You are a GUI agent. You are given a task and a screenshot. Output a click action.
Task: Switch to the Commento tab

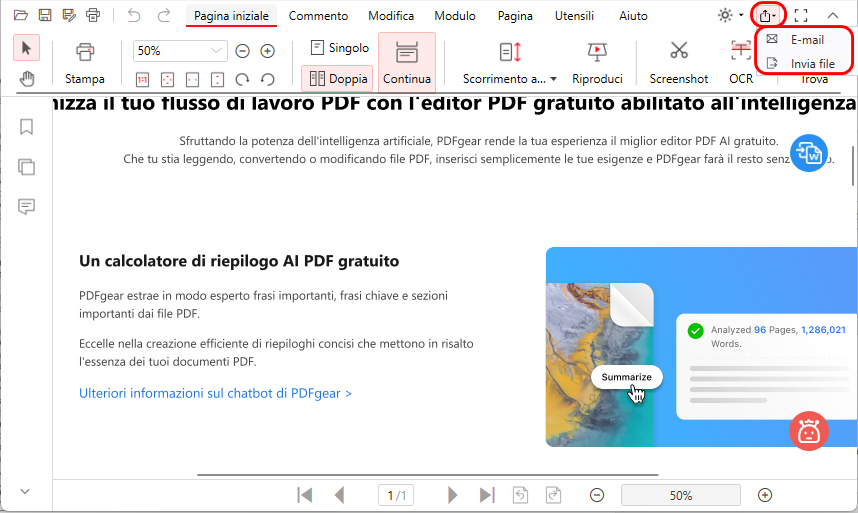pyautogui.click(x=318, y=16)
